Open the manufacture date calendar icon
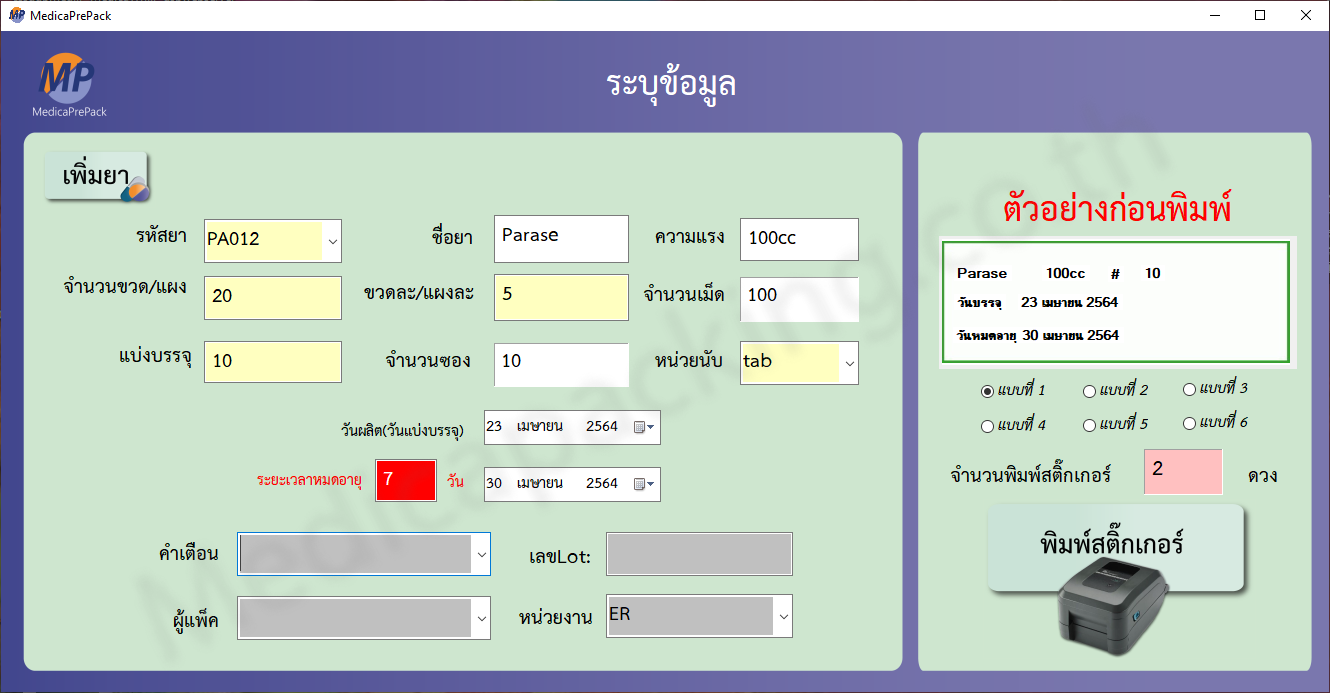Viewport: 1330px width, 693px height. point(645,427)
